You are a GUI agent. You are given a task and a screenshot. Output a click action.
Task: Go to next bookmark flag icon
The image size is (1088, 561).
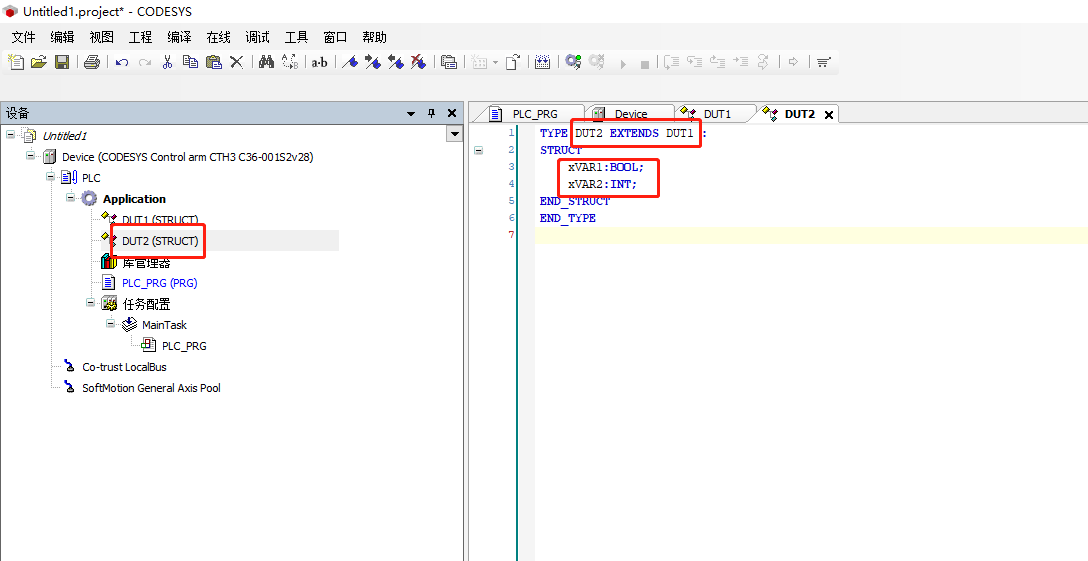(x=373, y=62)
